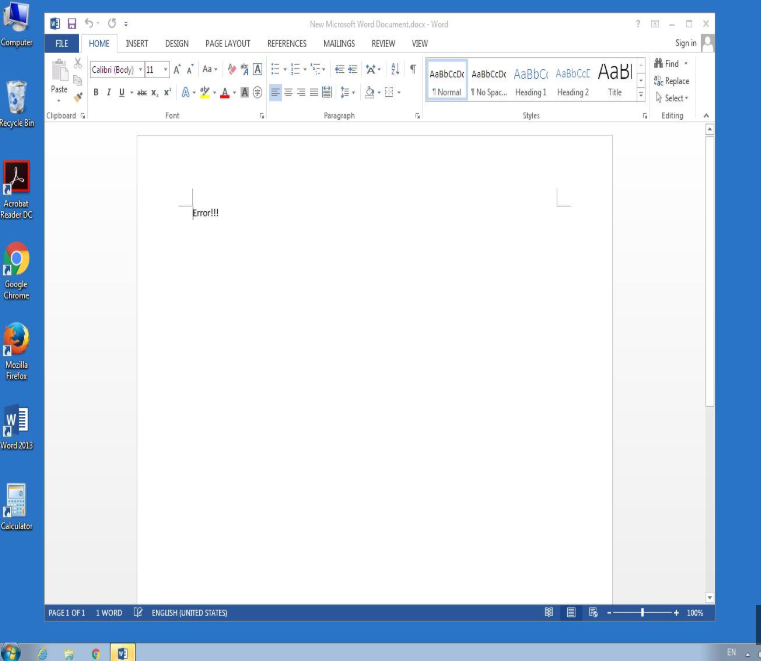Expand the numbering list dropdown arrow
The width and height of the screenshot is (761, 661).
305,69
